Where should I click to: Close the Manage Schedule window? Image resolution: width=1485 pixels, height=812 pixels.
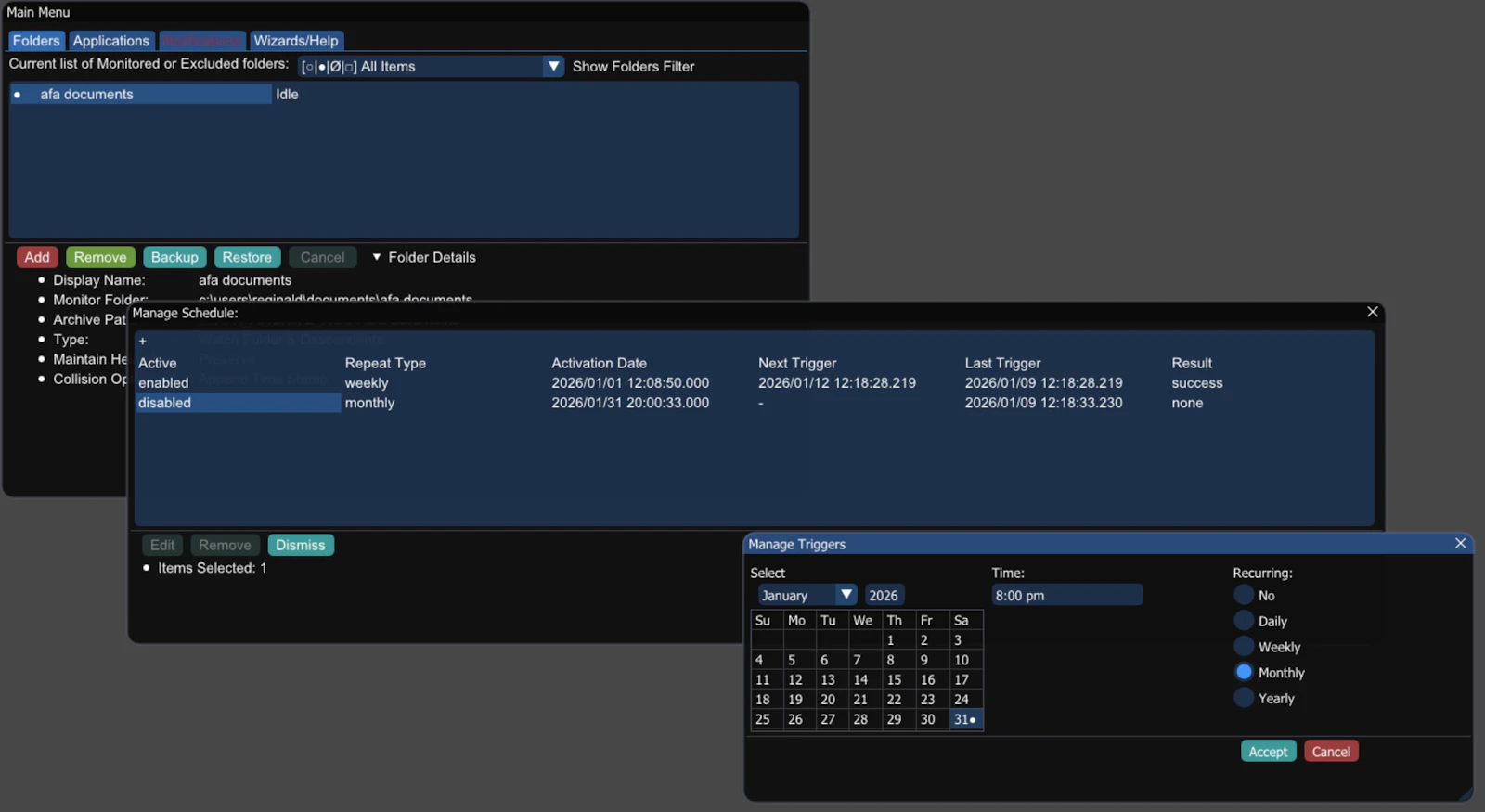[x=1372, y=312]
